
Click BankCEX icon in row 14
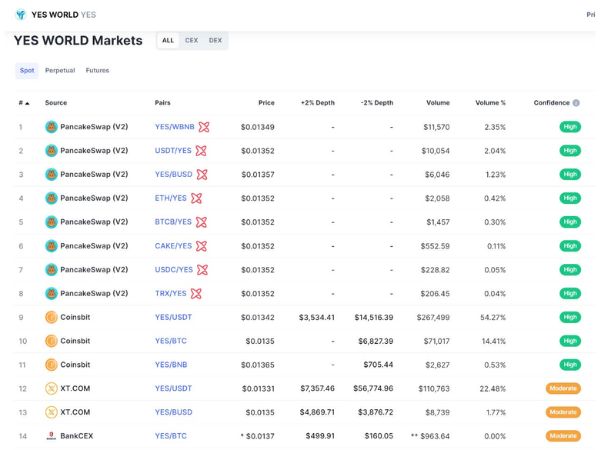(x=51, y=436)
